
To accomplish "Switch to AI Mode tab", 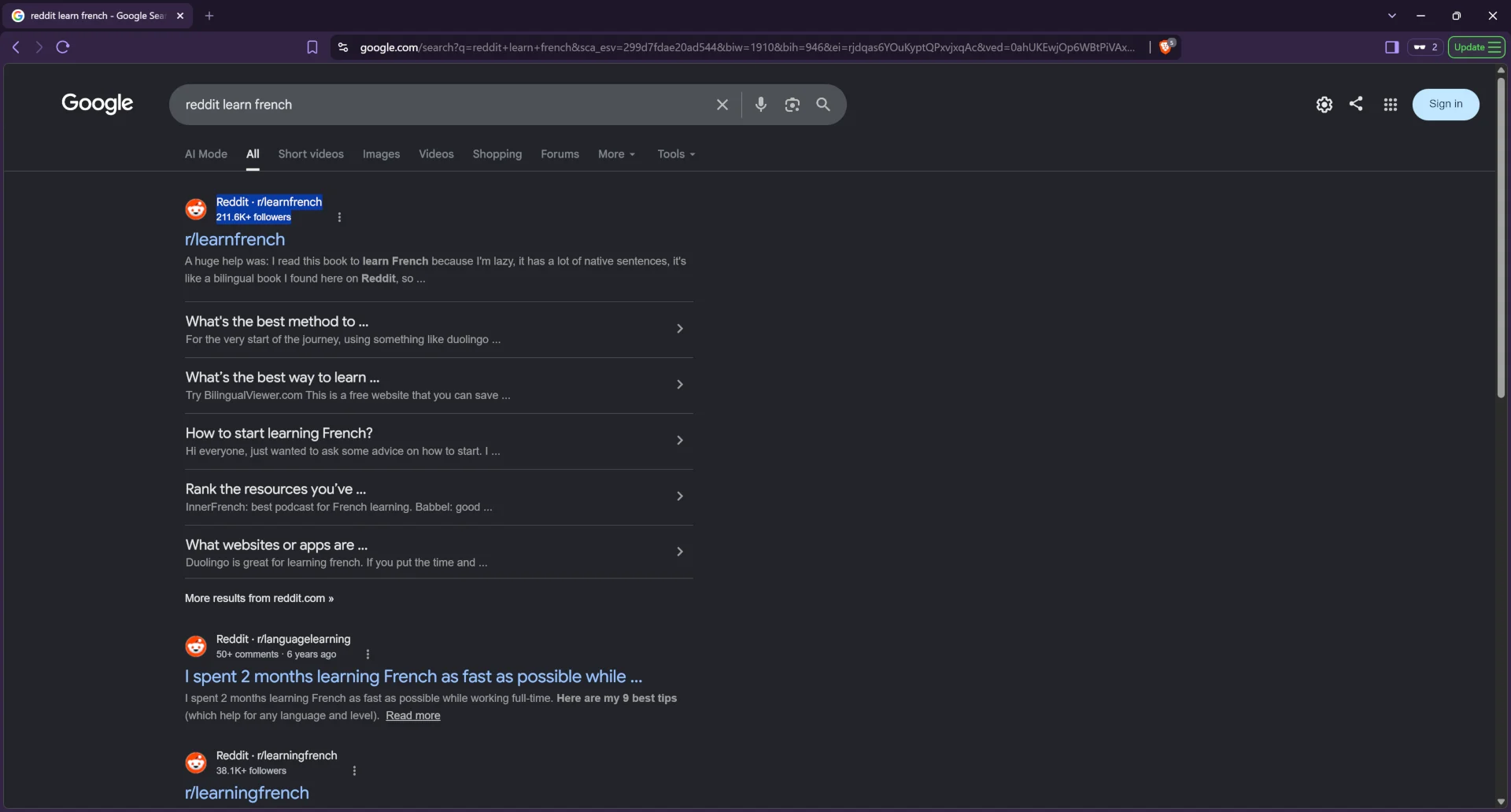I will 206,154.
